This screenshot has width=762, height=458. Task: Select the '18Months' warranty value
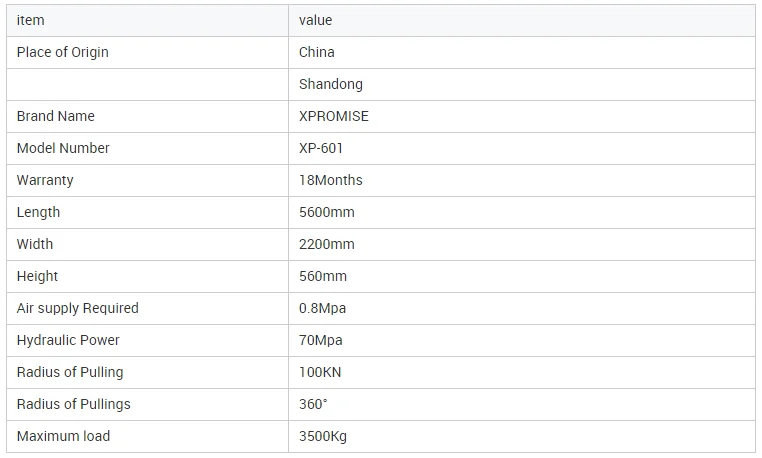pos(331,180)
